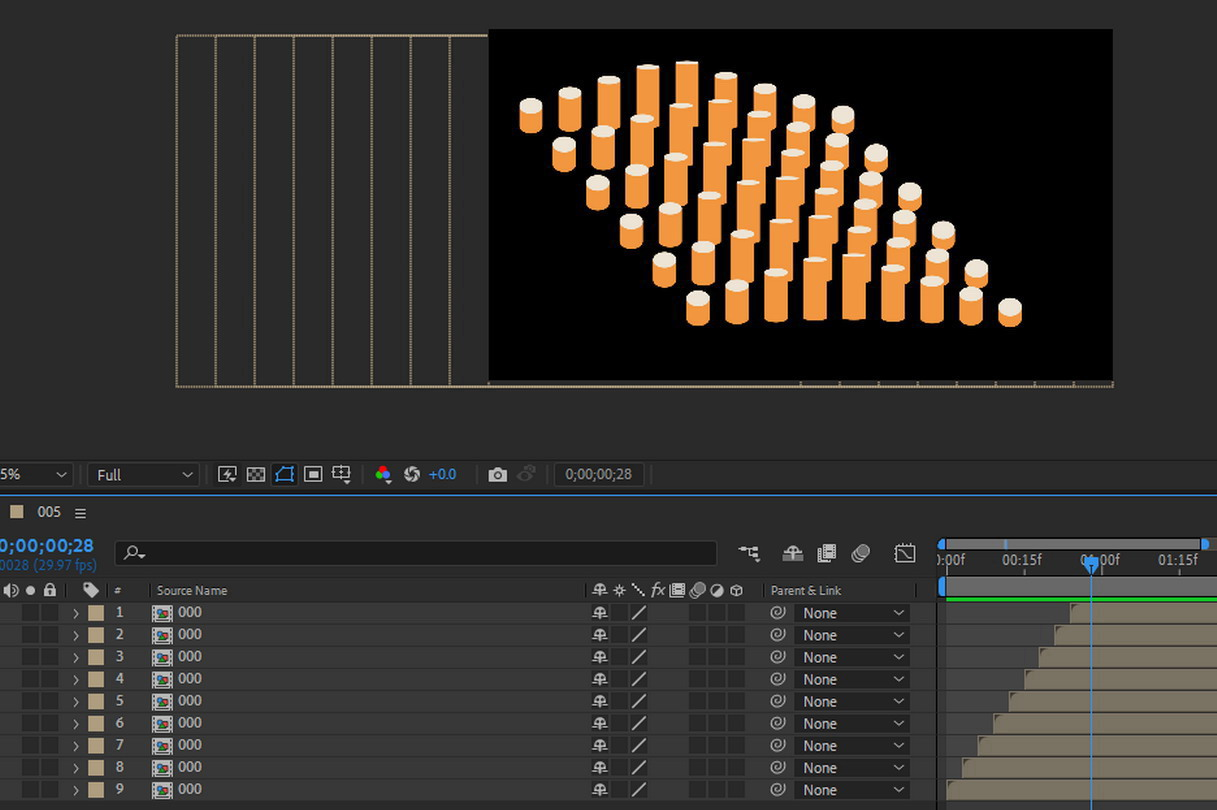This screenshot has width=1217, height=810.
Task: Adjust the blue exposure value +0.0
Action: tap(442, 475)
